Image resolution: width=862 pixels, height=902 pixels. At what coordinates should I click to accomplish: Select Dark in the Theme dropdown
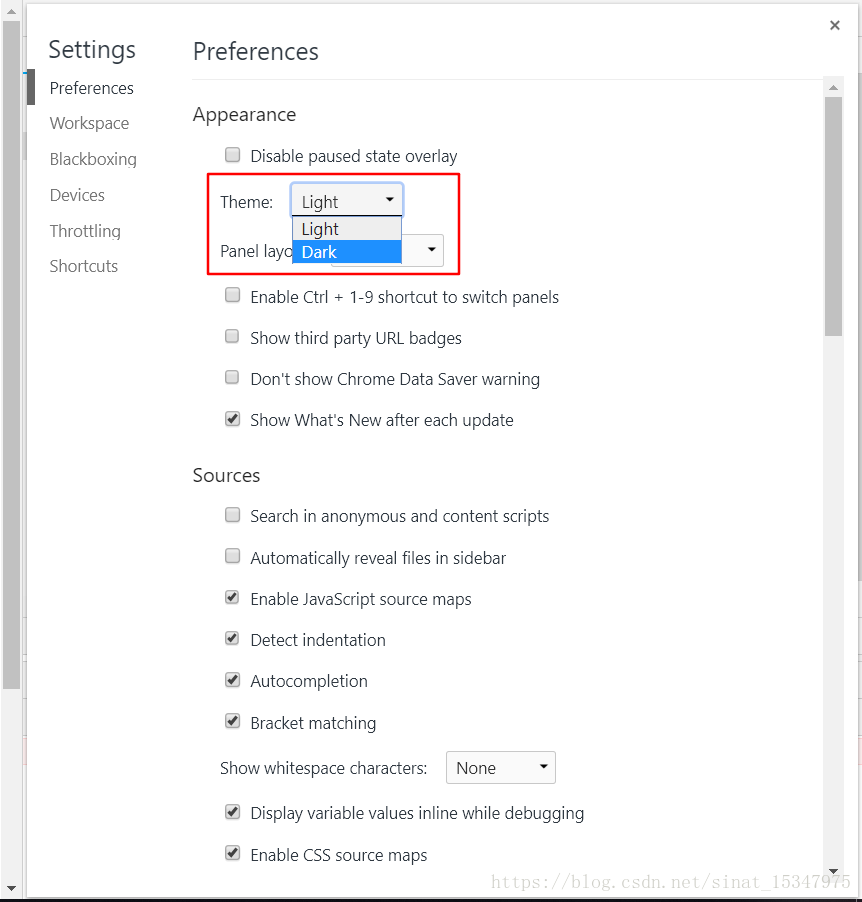point(346,252)
